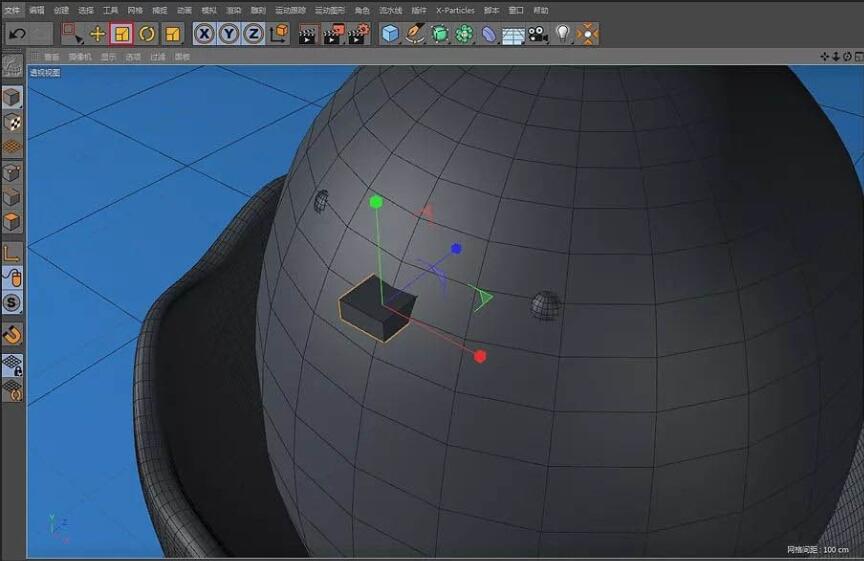864x561 pixels.
Task: Click the red X axis scale handle
Action: 480,357
